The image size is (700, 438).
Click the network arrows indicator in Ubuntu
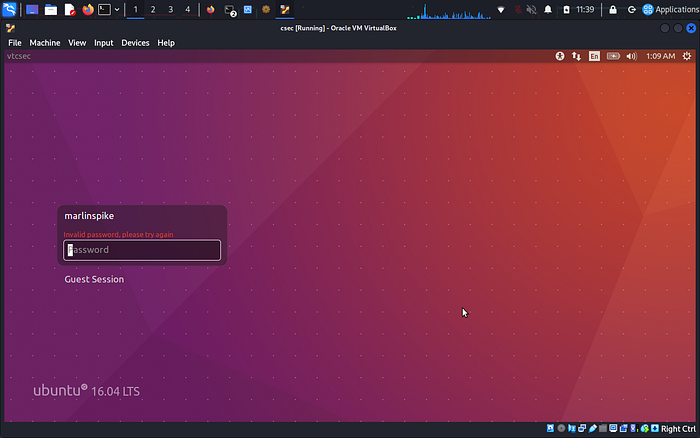577,57
